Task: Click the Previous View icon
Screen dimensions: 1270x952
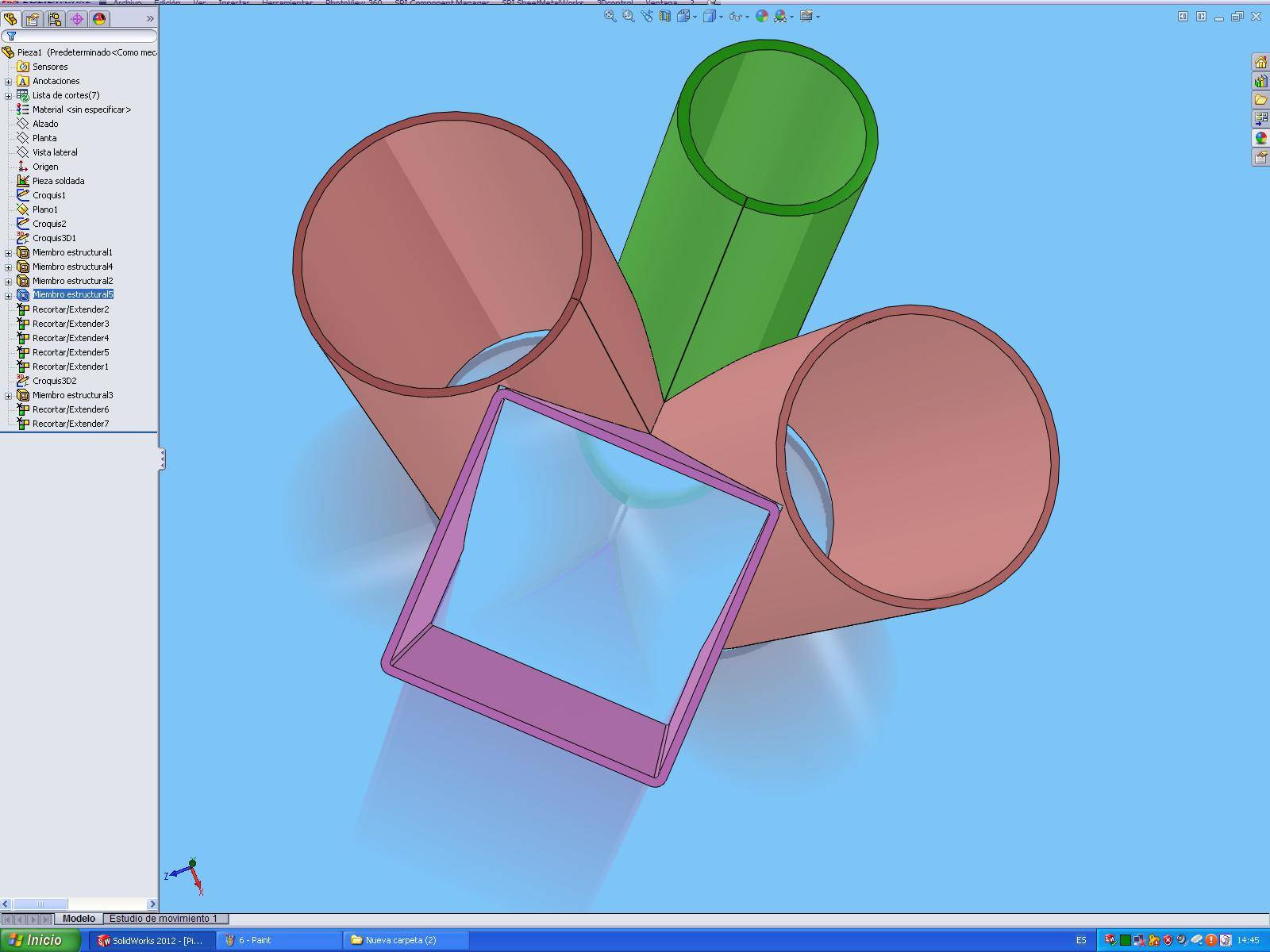Action: 647,16
